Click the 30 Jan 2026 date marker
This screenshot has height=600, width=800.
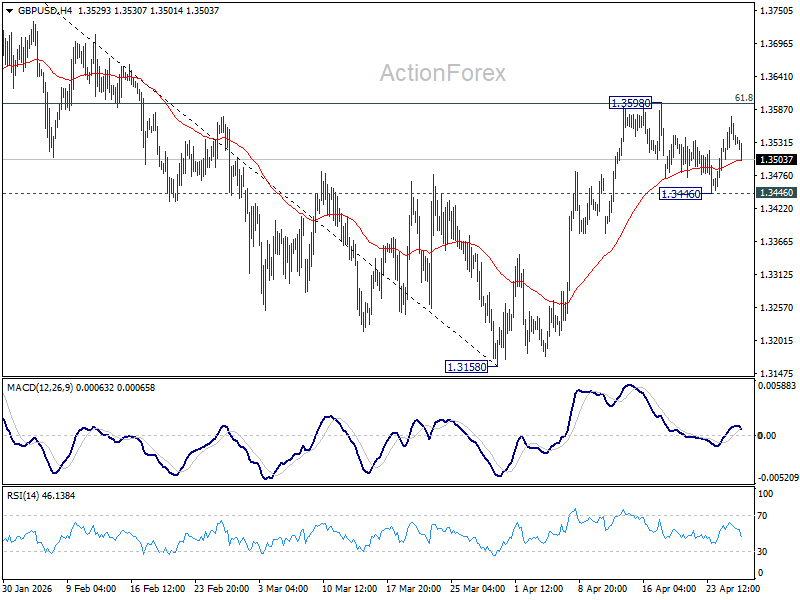(x=28, y=588)
